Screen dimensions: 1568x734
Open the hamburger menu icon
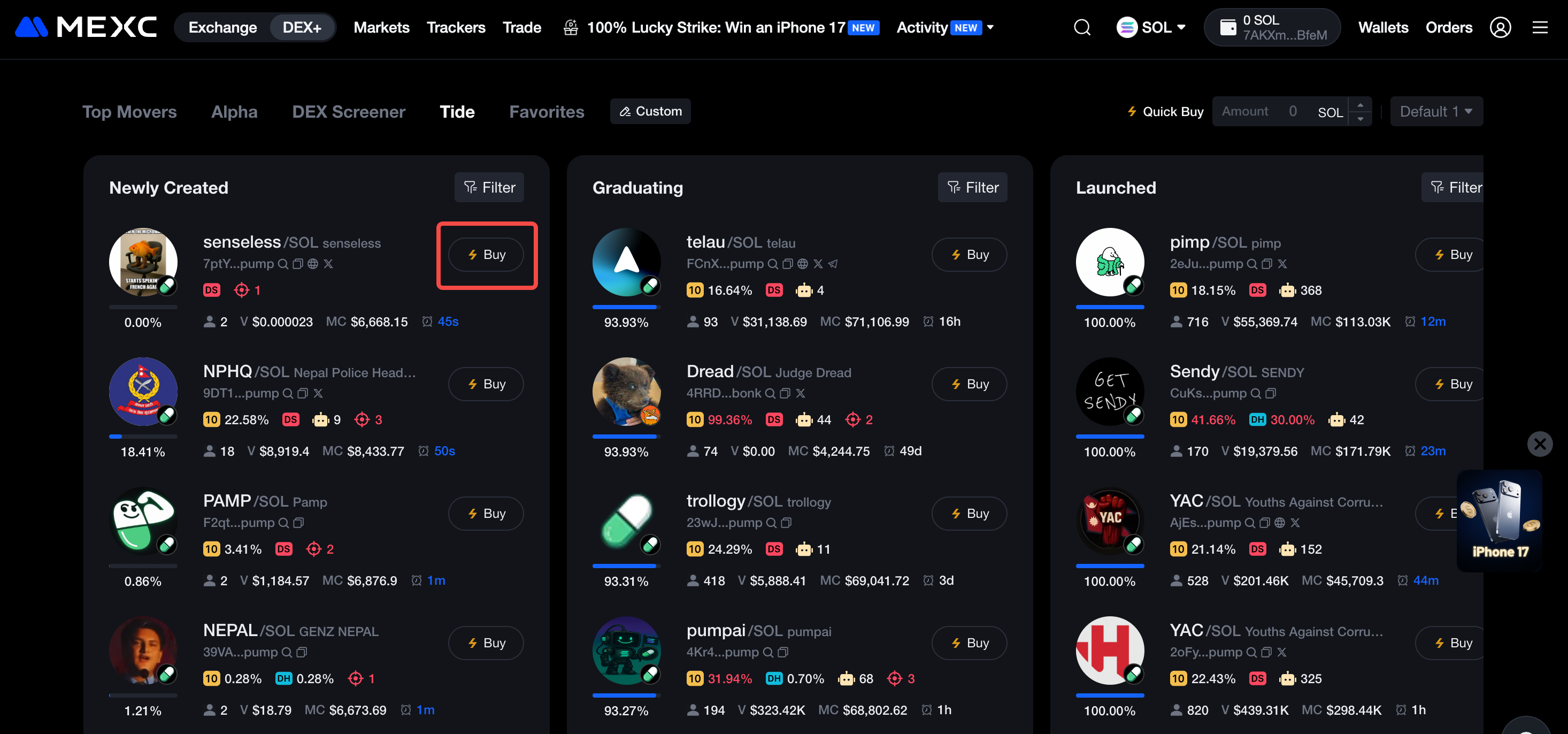pyautogui.click(x=1540, y=27)
